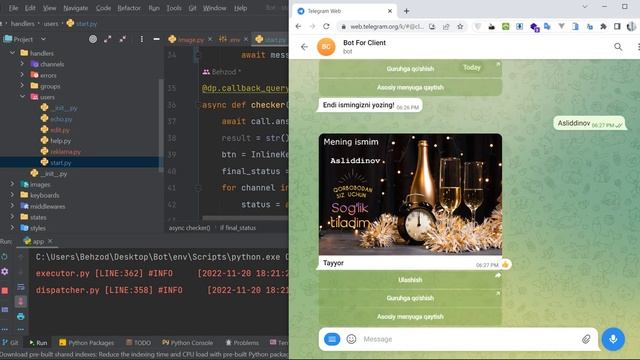Toggle the bot keyboard icon in message bar
The image size is (640, 360).
tap(332, 339)
